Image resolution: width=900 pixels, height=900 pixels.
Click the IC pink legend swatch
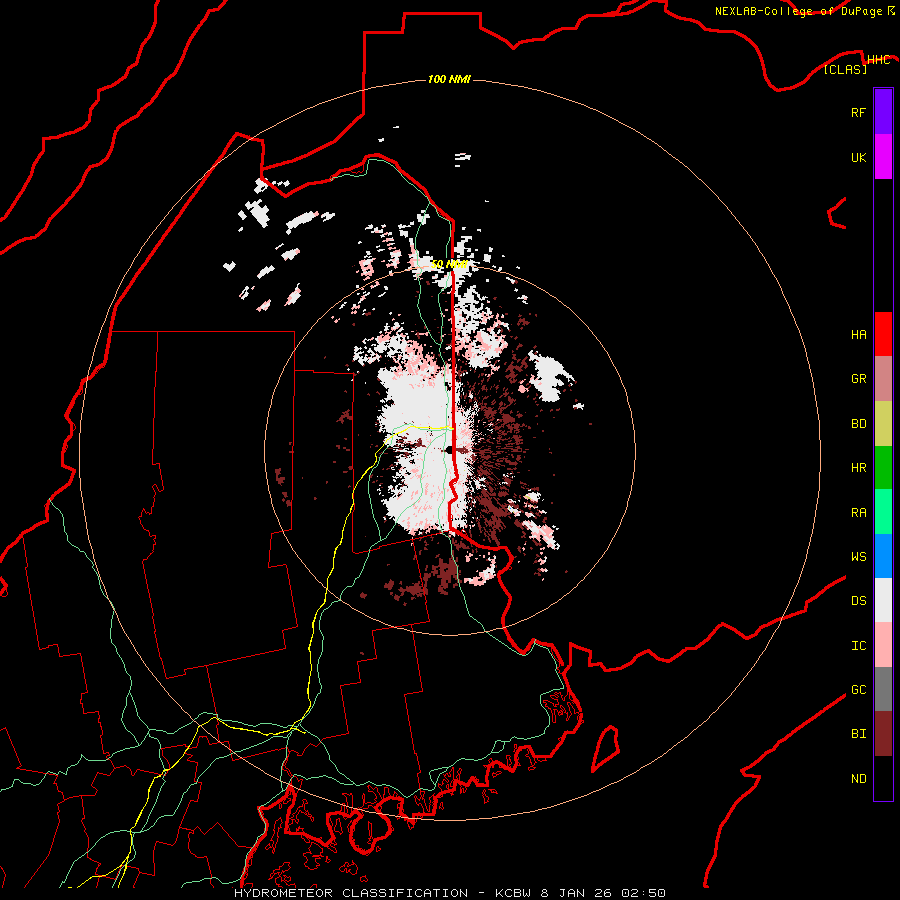point(883,645)
